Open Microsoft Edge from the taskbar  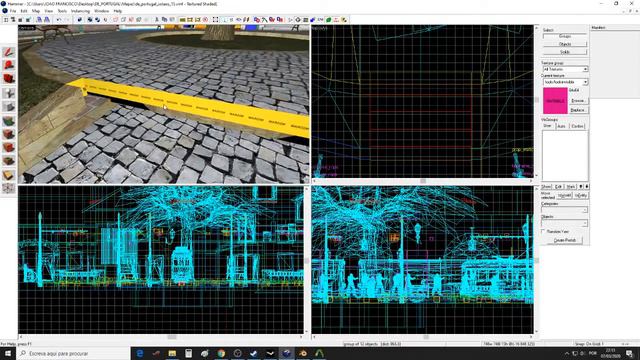139,353
